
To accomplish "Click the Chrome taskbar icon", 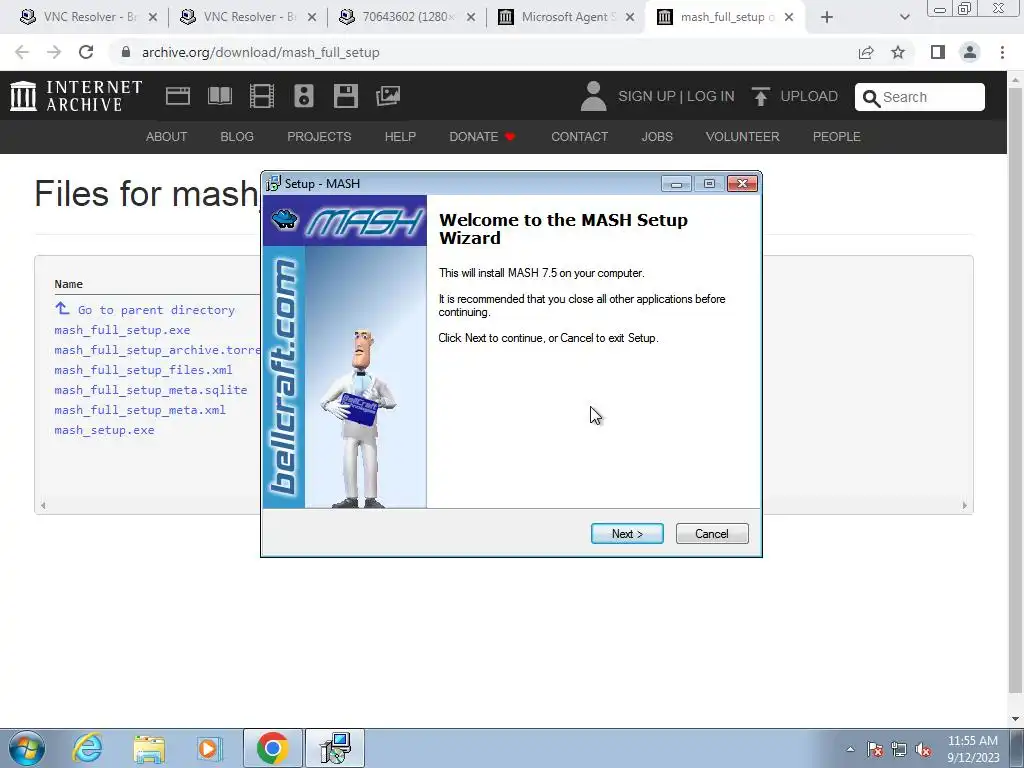I will [x=272, y=748].
